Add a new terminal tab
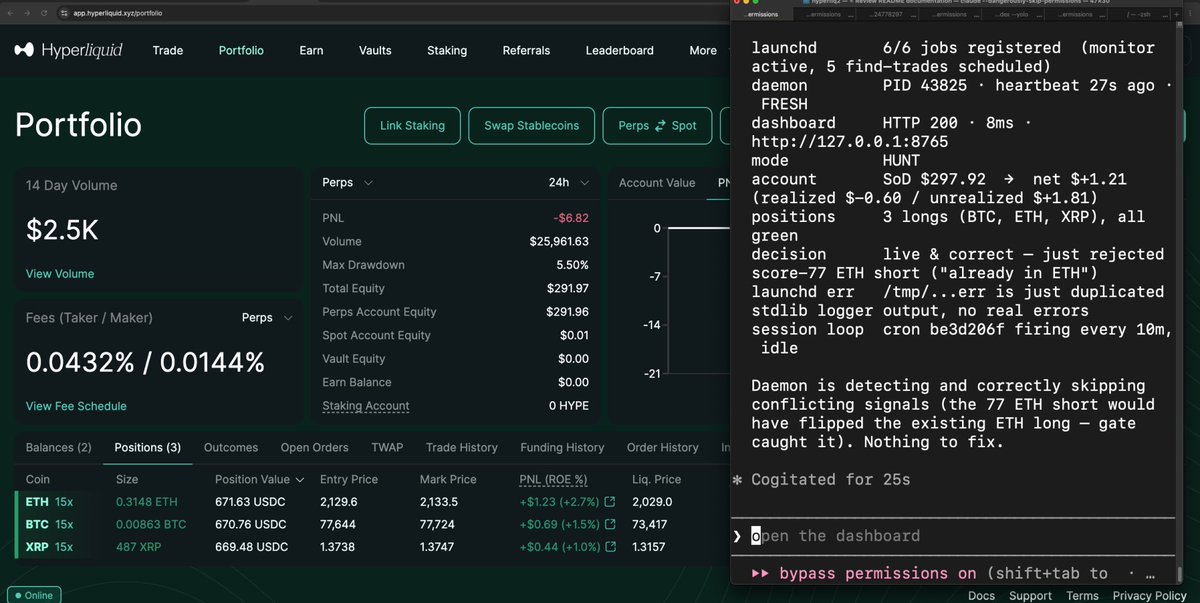 [1177, 14]
